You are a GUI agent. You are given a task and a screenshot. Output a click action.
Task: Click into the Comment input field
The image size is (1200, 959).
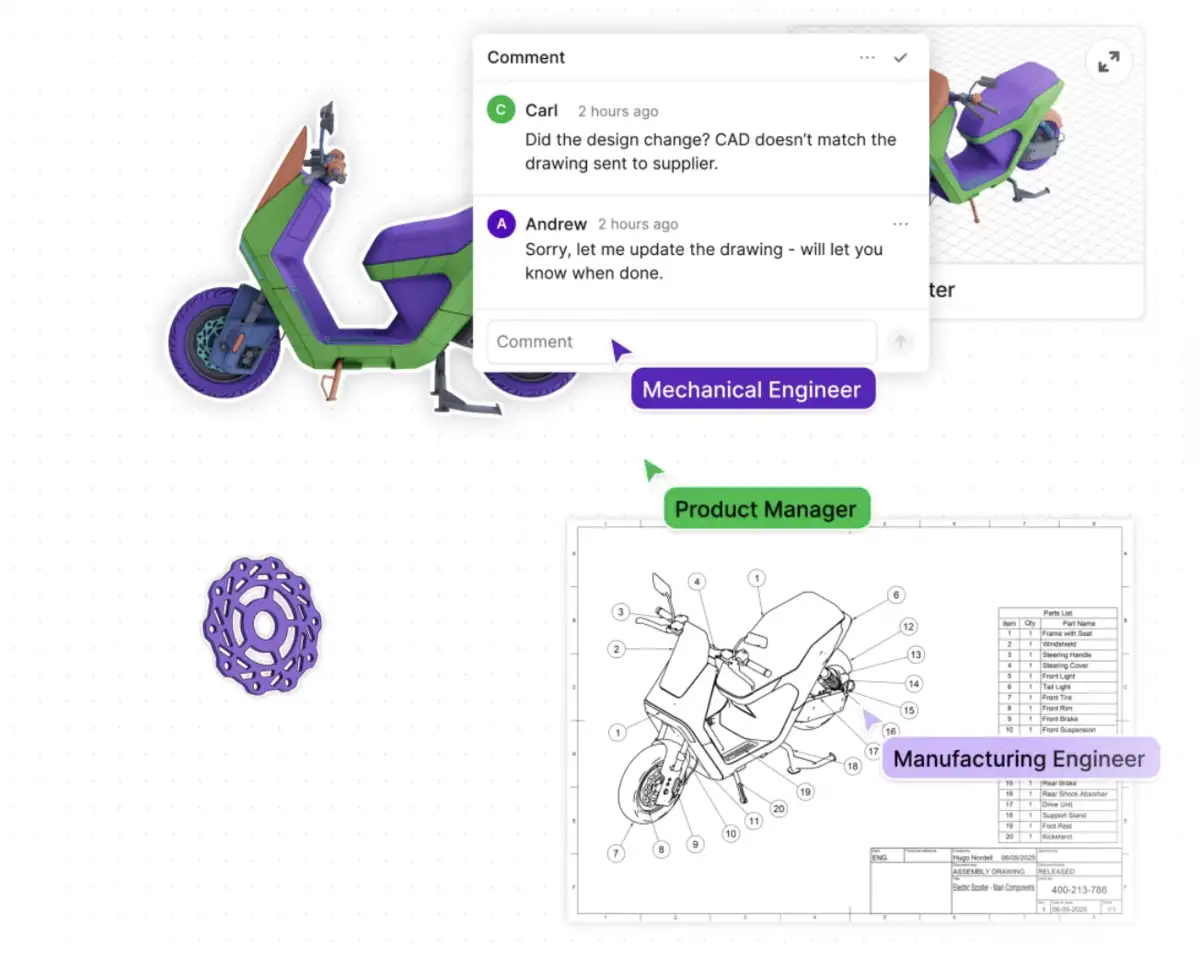[681, 342]
